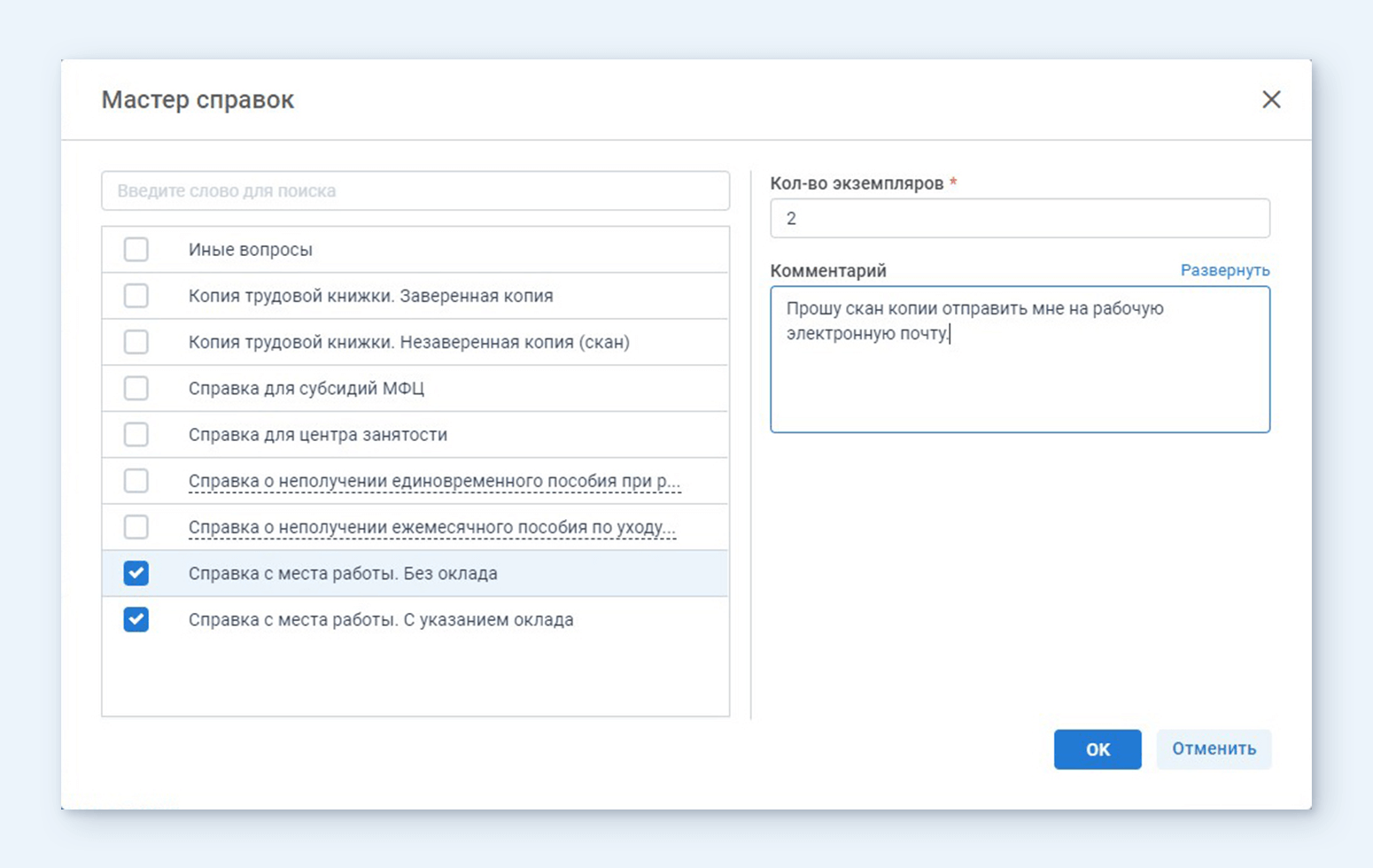This screenshot has width=1373, height=868.
Task: Click row text Справка для центра занятости
Action: tap(318, 435)
